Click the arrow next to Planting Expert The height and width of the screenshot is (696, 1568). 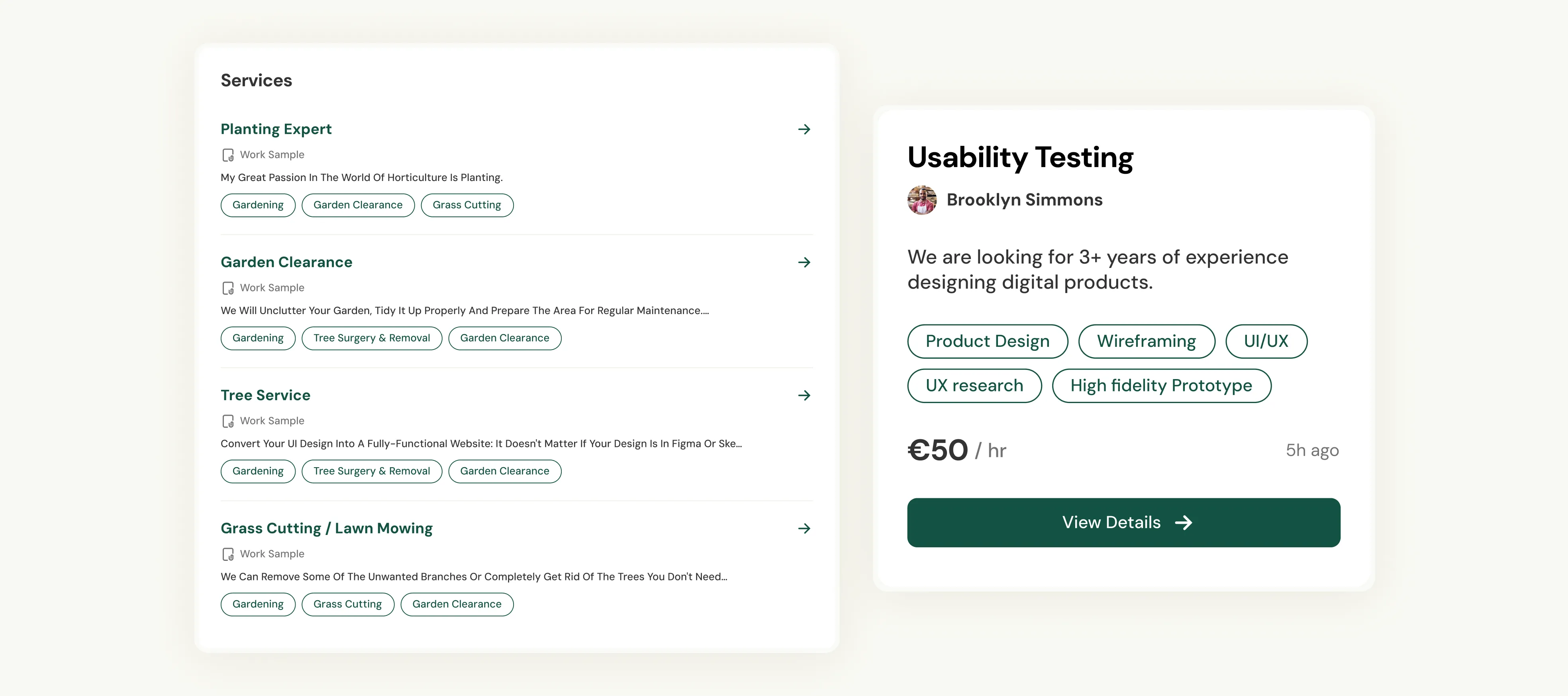(x=804, y=129)
